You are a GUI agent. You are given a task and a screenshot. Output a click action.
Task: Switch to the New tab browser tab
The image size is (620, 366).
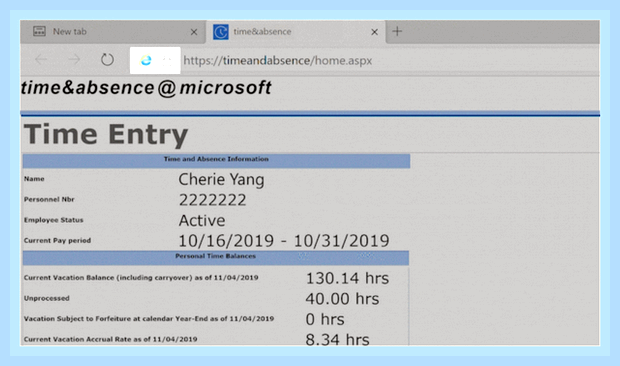(x=113, y=32)
